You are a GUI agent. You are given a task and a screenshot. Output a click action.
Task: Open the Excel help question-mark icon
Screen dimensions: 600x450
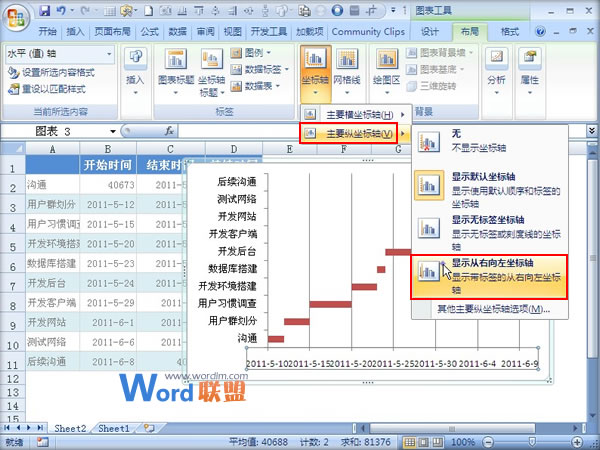[540, 31]
